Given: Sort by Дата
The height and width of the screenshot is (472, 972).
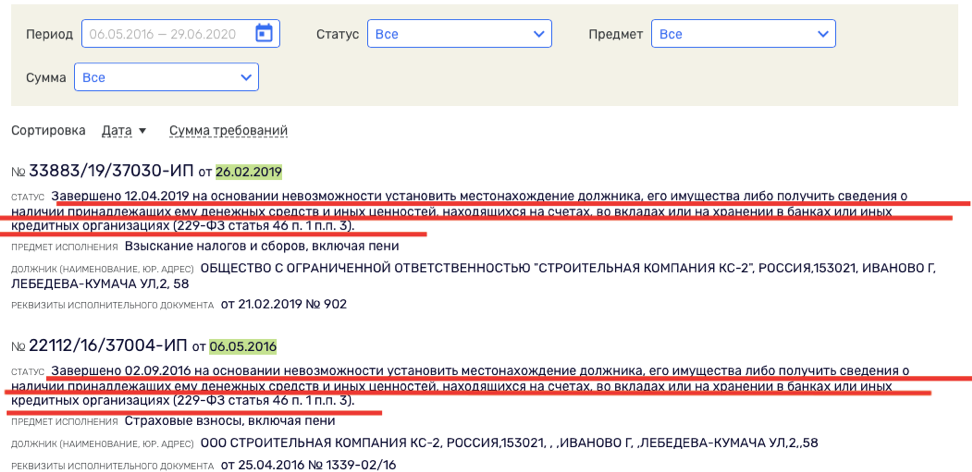Looking at the screenshot, I should (x=117, y=131).
